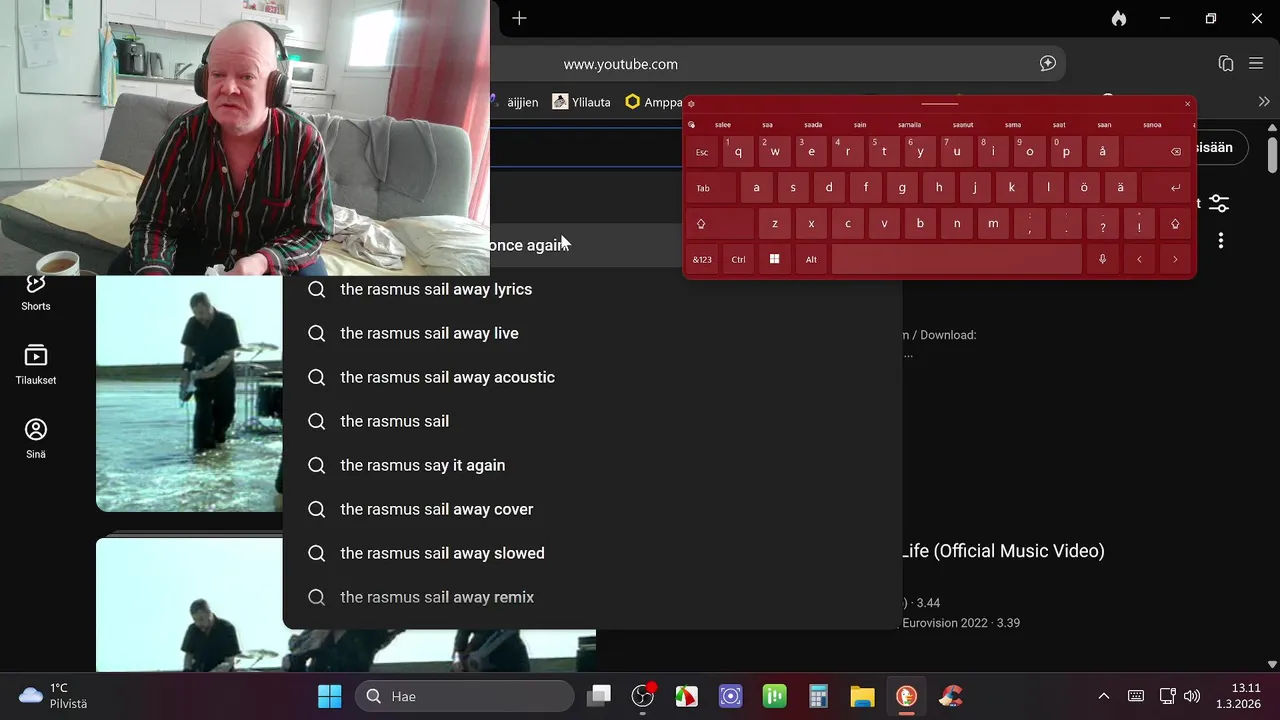Tap the right arrow key on keyboard

point(1175,259)
